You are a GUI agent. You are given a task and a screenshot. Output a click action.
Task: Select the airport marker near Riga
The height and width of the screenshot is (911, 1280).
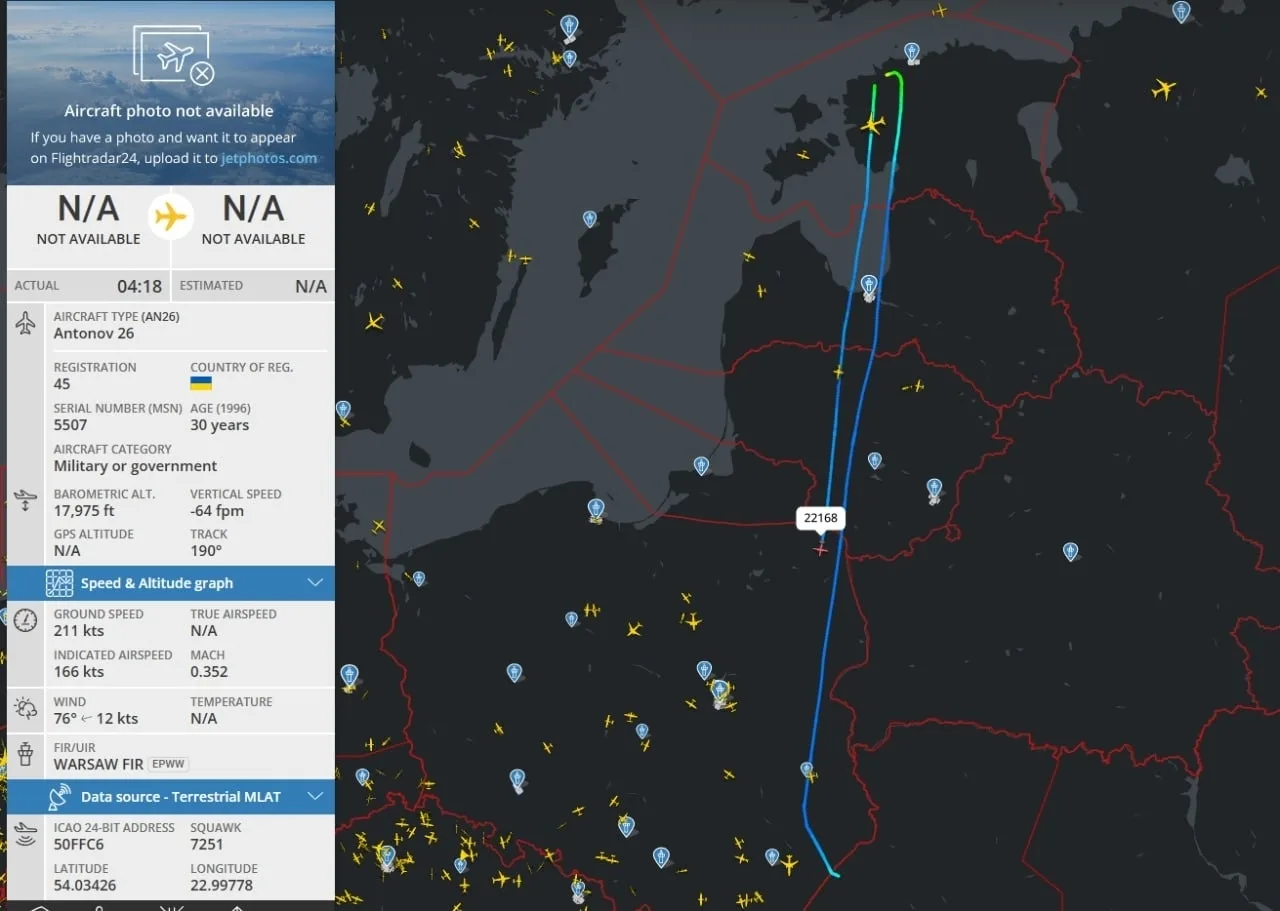(x=869, y=287)
